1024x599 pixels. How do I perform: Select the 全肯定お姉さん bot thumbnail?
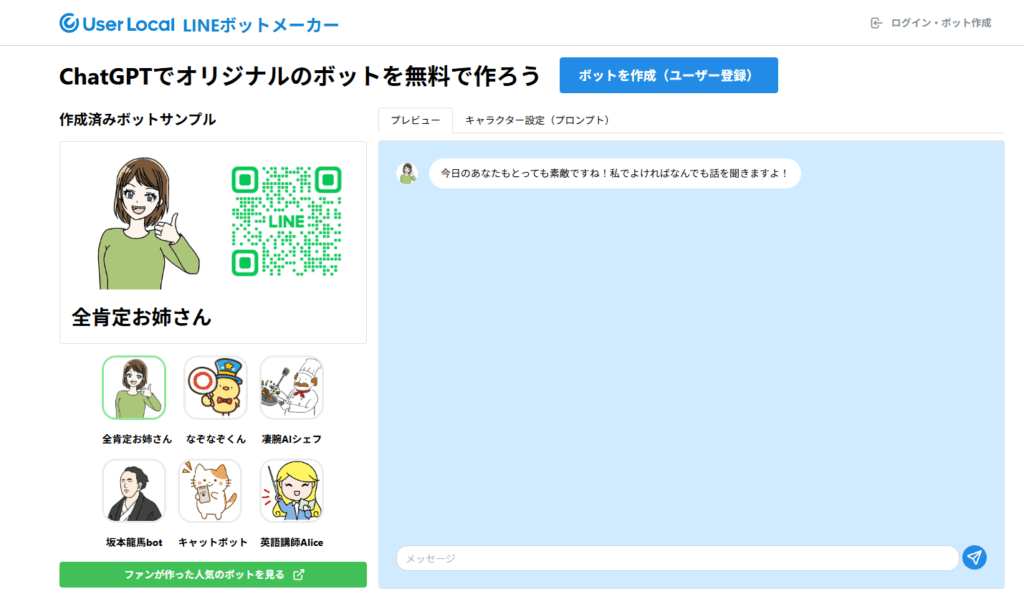coord(134,387)
